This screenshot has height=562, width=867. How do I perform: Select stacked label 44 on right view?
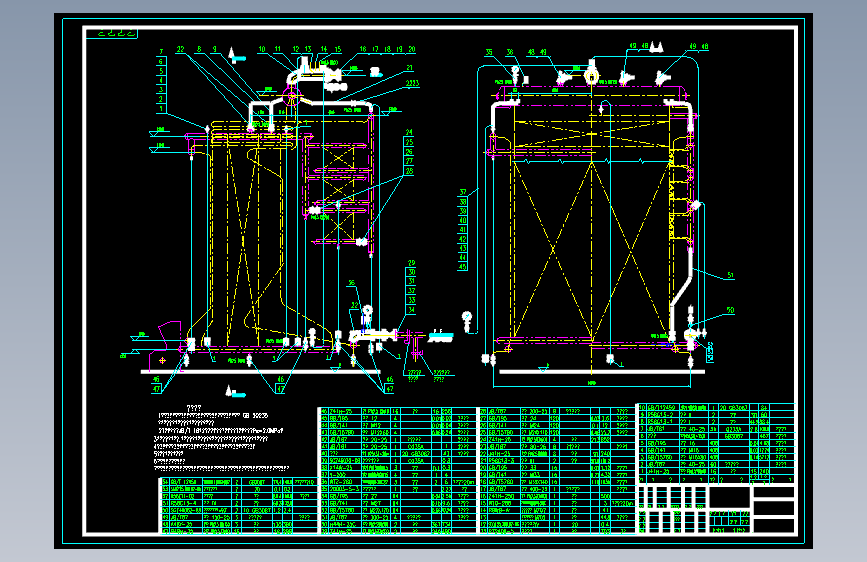coord(463,257)
